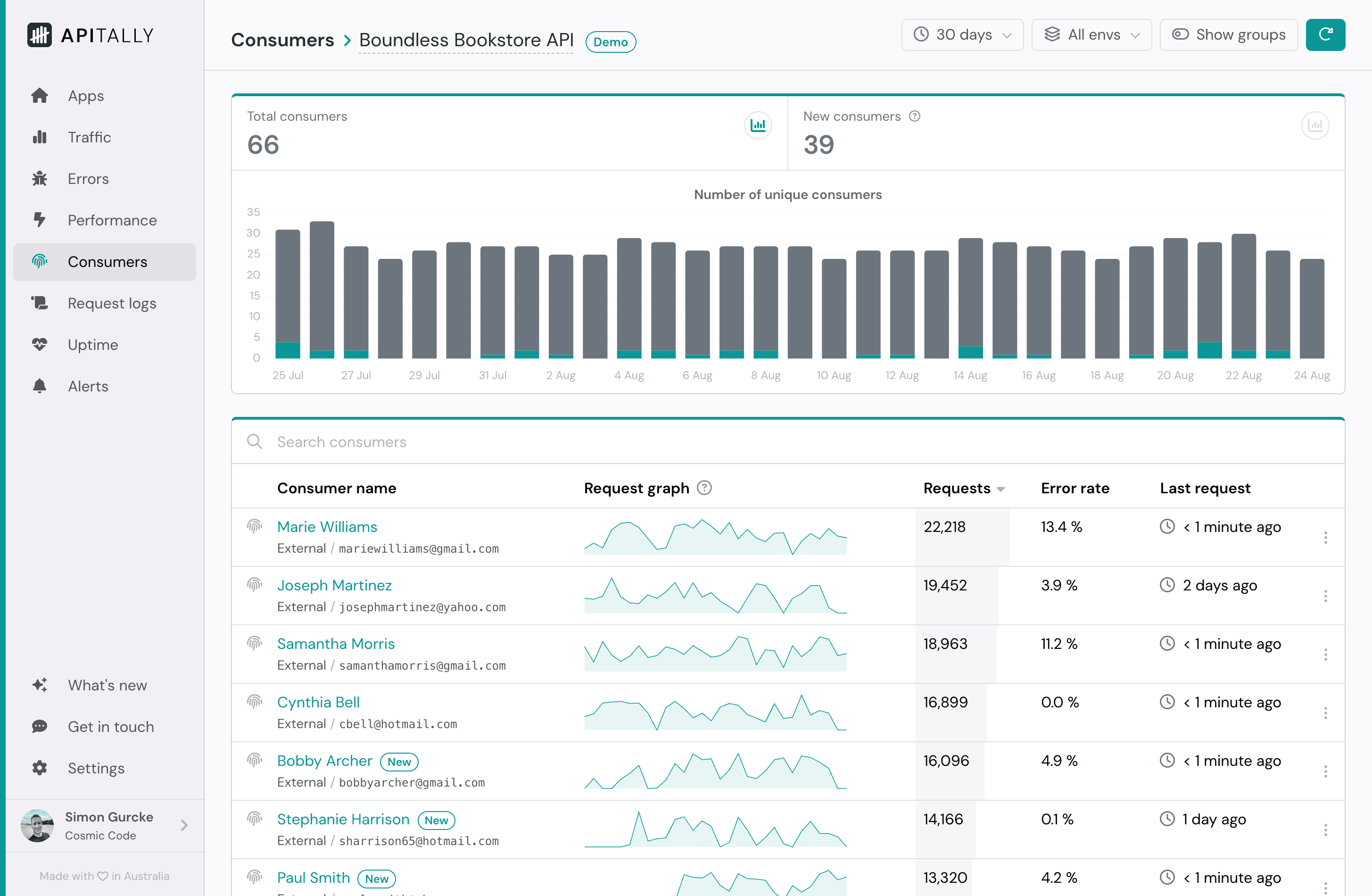The image size is (1372, 896).
Task: Go to the Uptime page
Action: pos(104,345)
